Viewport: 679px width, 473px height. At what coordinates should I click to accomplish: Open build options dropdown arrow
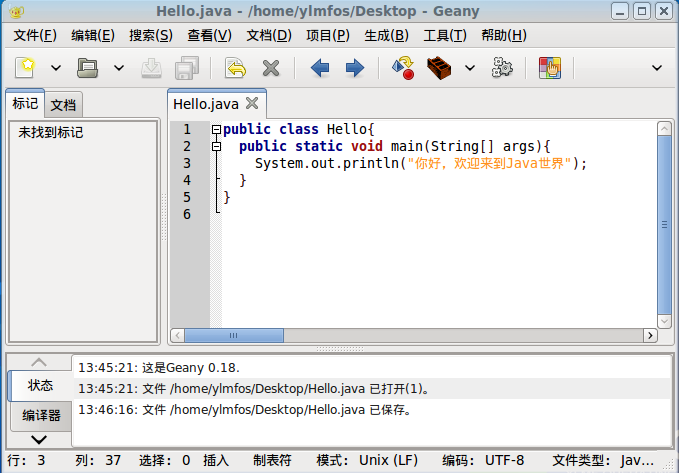point(470,68)
